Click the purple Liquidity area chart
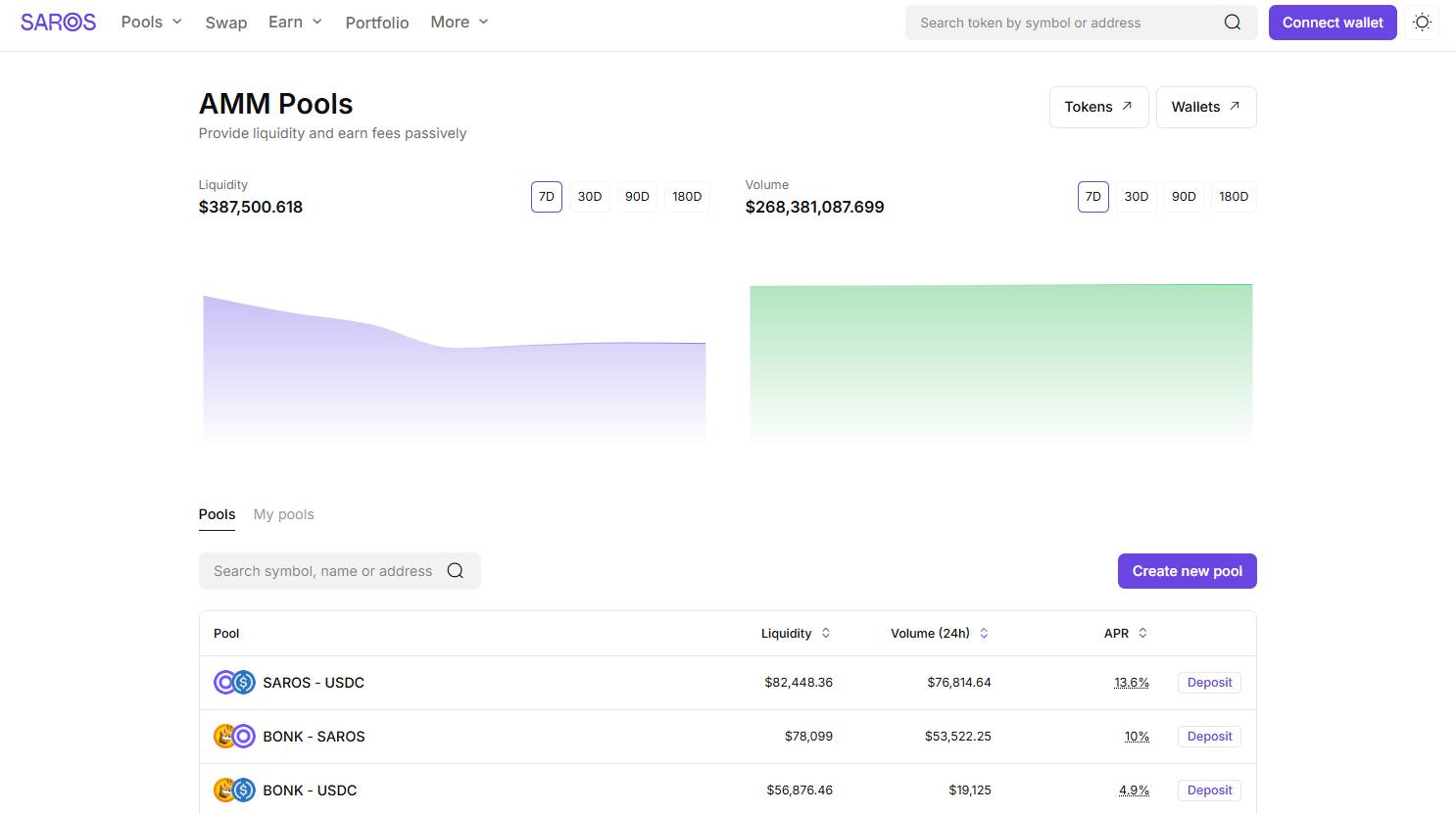The image size is (1456, 814). point(454,382)
